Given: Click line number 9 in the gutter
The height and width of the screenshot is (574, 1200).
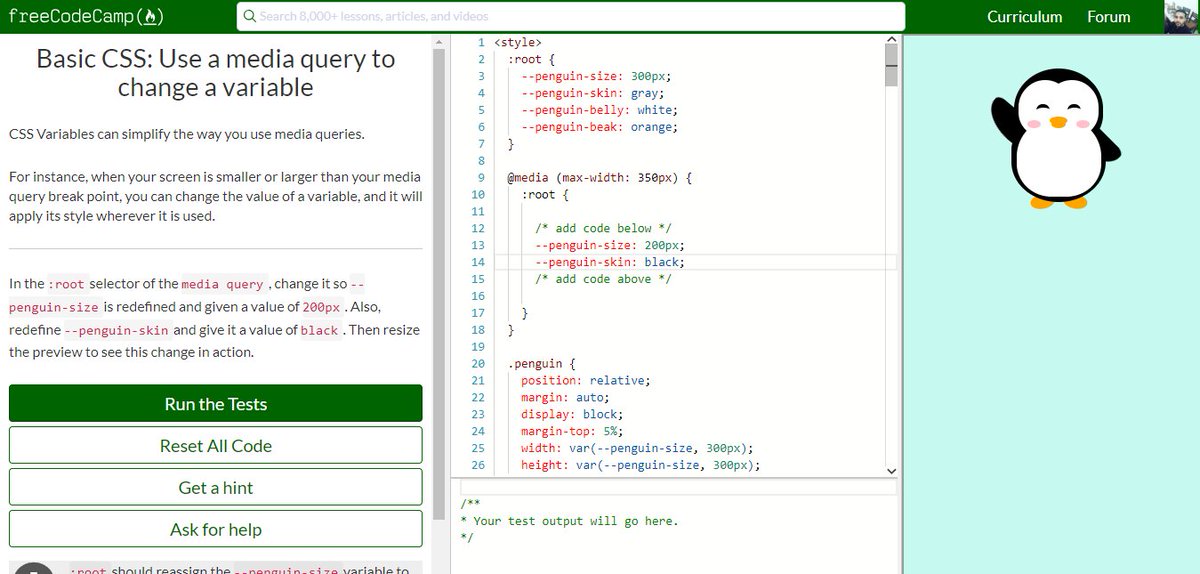Looking at the screenshot, I should [x=480, y=177].
